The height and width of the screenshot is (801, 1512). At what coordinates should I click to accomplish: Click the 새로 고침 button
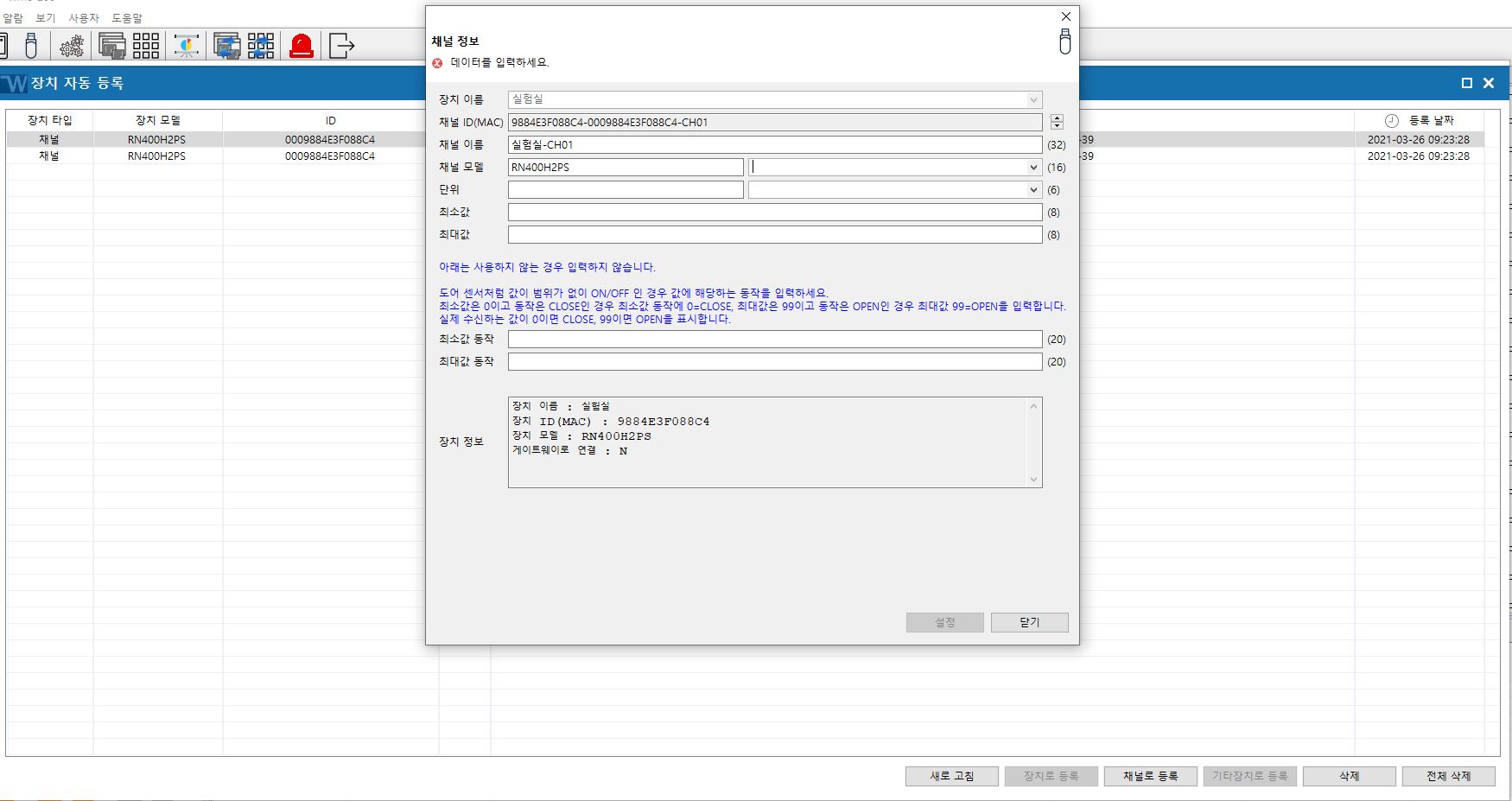(x=952, y=776)
